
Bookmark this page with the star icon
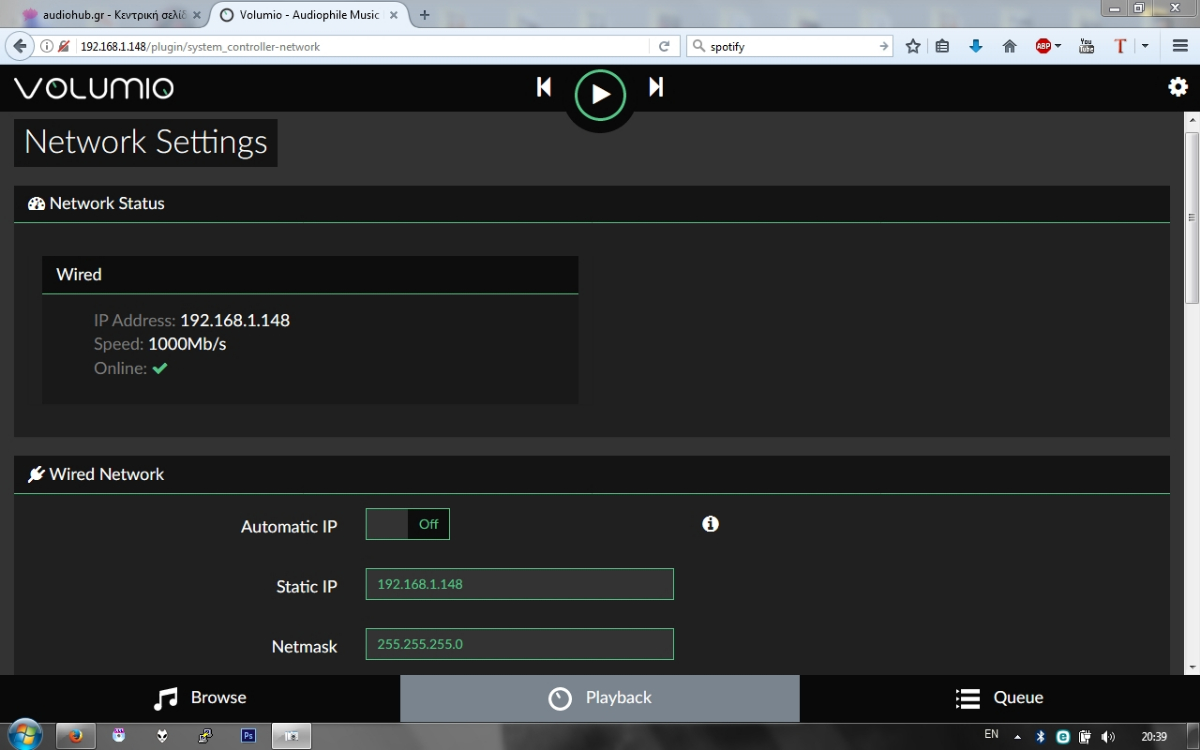(x=912, y=46)
